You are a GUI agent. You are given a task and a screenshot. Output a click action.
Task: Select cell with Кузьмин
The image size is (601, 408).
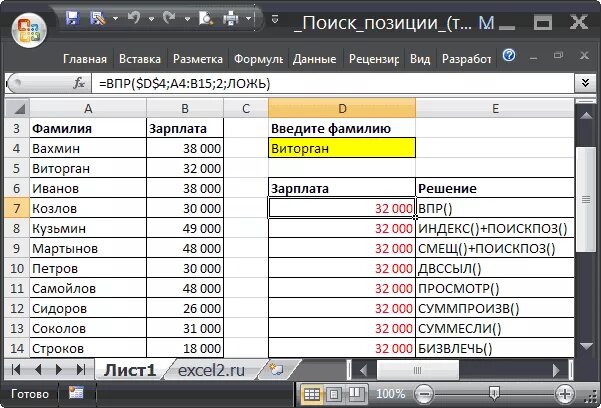(88, 229)
